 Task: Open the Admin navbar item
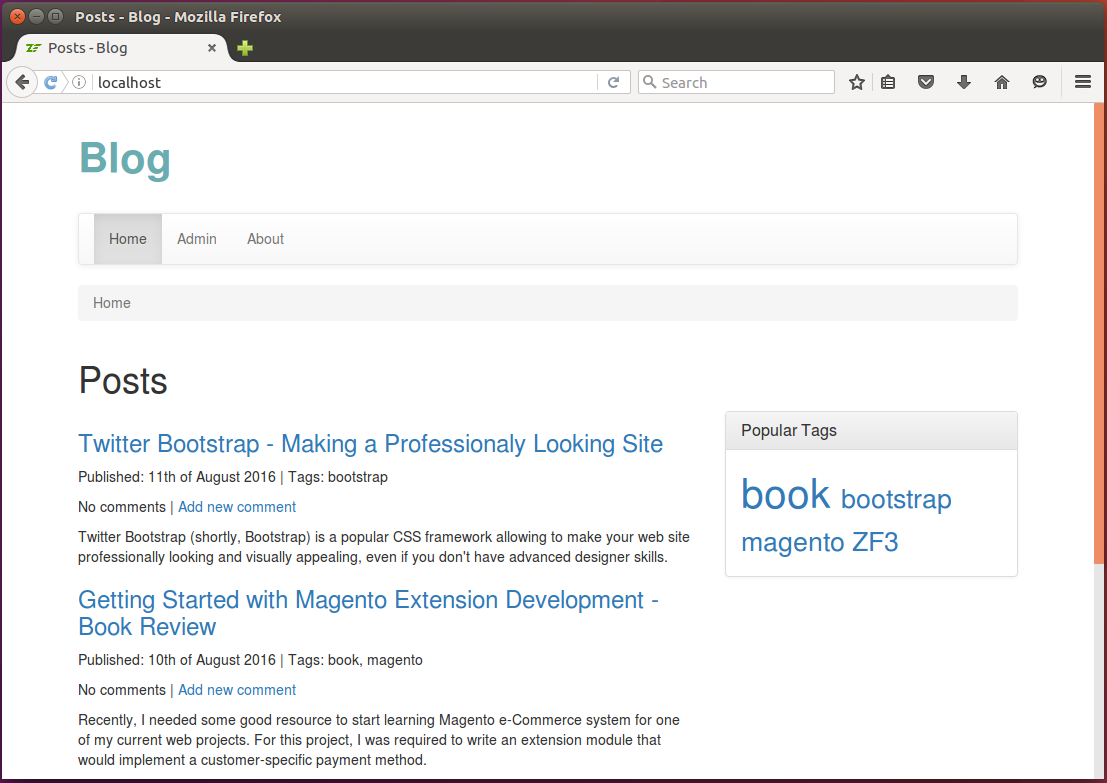point(197,239)
